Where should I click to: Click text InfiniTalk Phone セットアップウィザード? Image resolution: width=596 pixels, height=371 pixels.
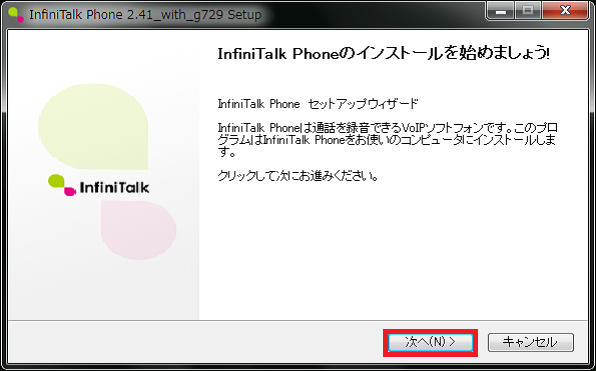tap(318, 104)
